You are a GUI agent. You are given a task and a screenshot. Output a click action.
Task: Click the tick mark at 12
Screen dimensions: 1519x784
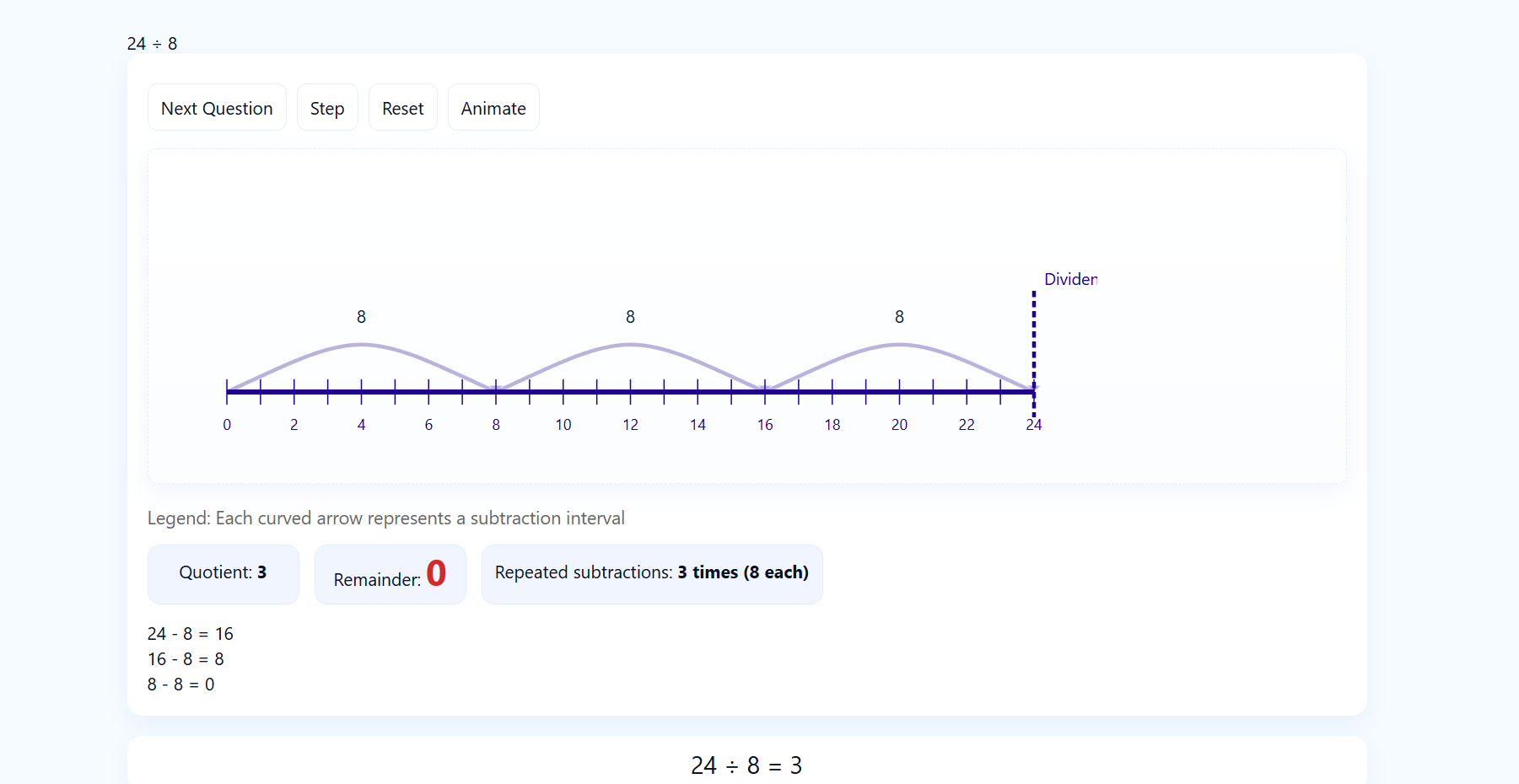tap(630, 390)
